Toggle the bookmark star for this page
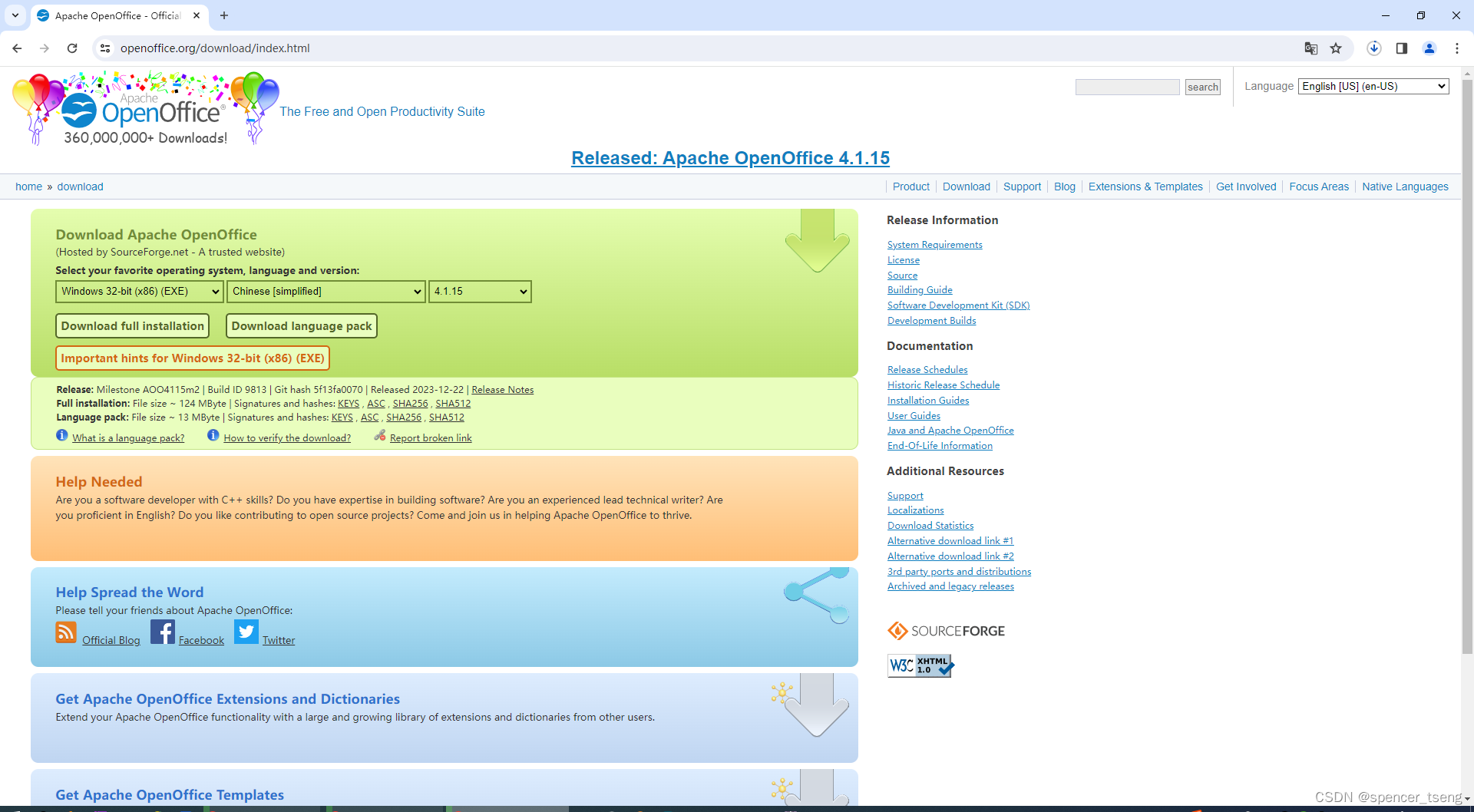 coord(1336,48)
